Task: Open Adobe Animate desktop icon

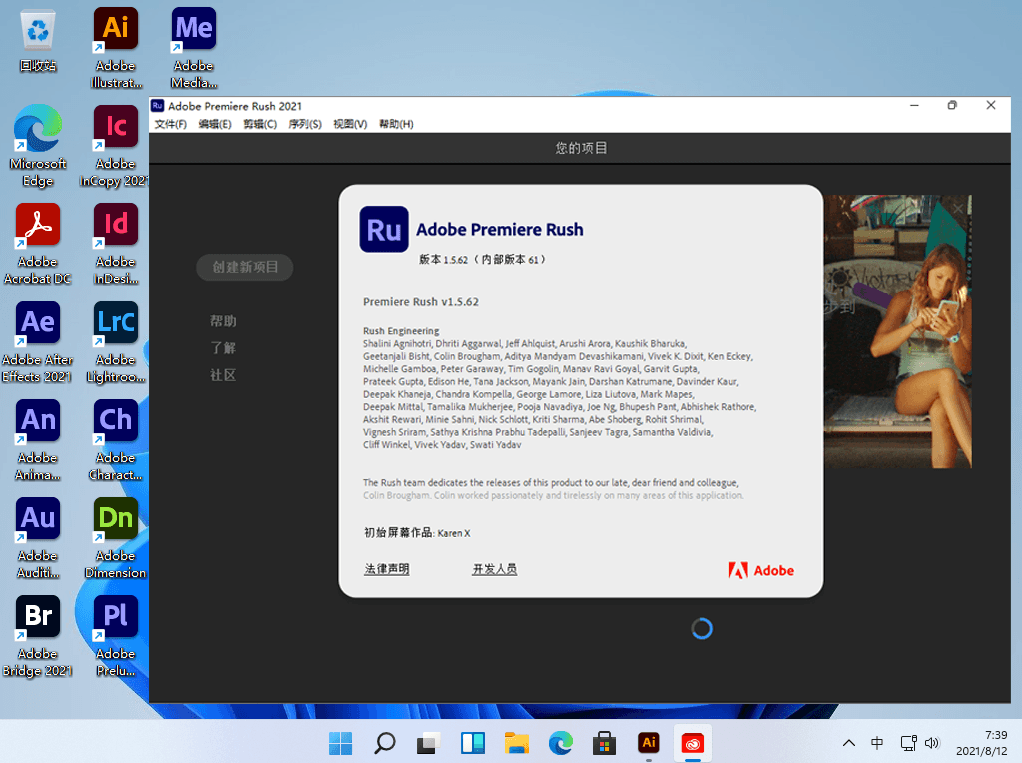Action: tap(38, 440)
